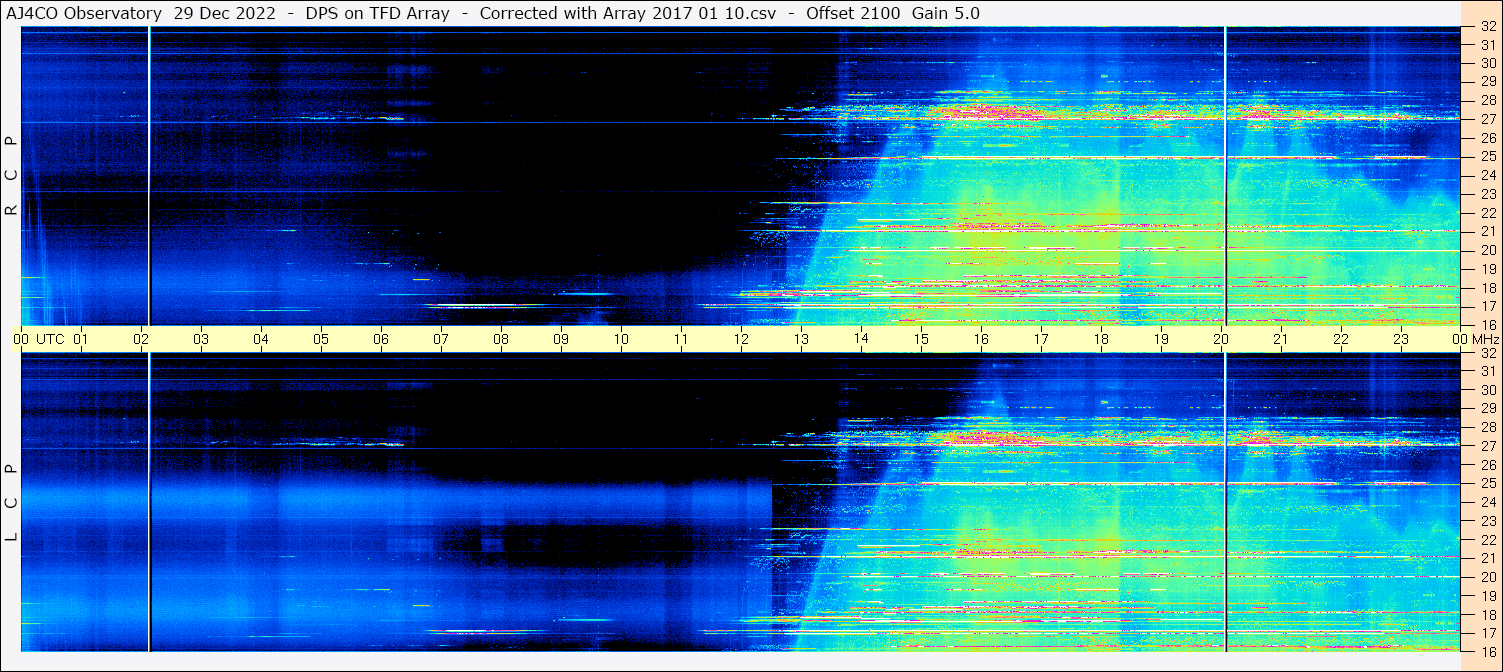Select the 25 MHz tick on LCP scale
The image size is (1503, 672).
[1487, 483]
